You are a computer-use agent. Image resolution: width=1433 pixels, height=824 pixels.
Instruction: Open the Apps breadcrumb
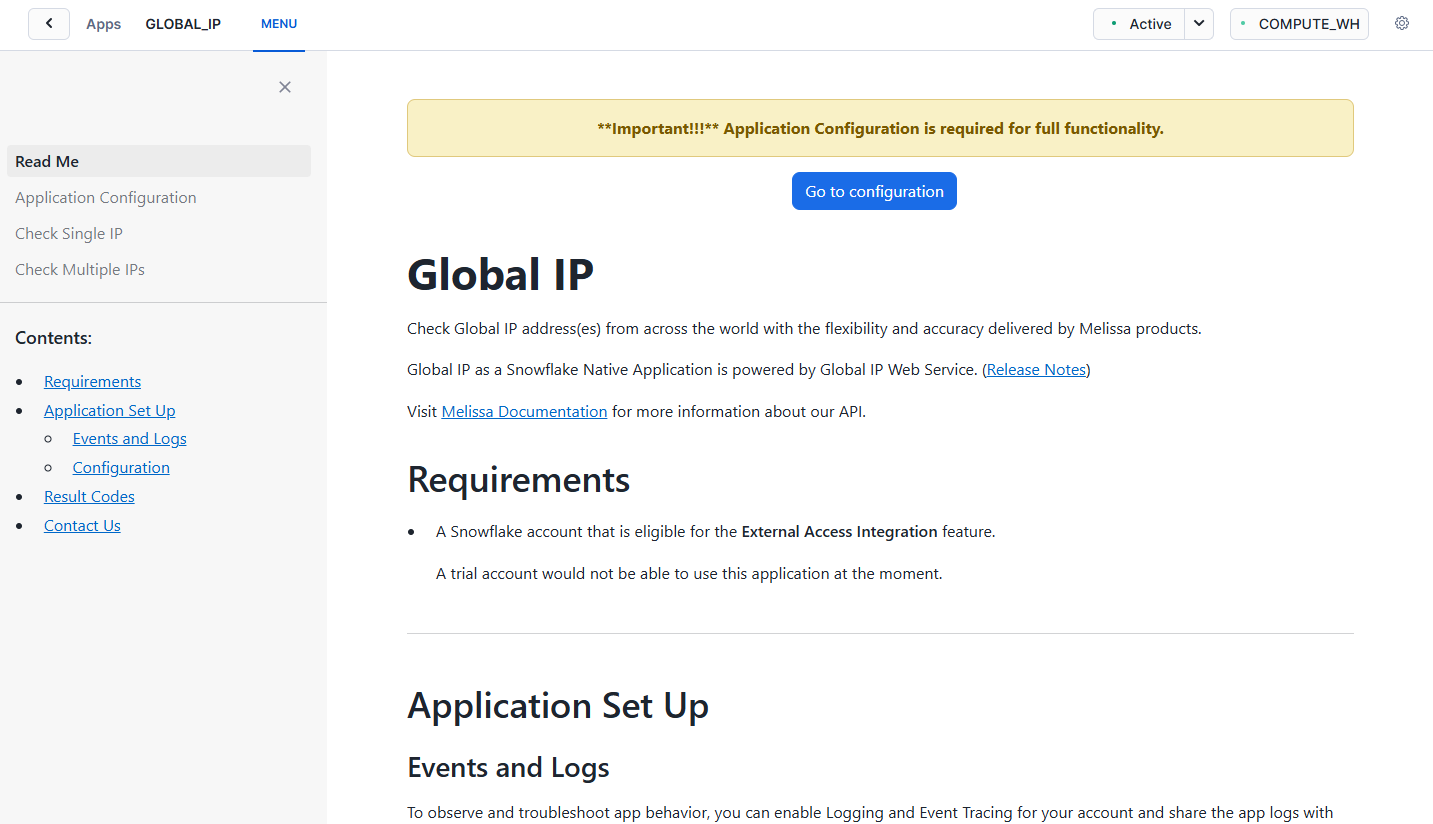pyautogui.click(x=104, y=24)
